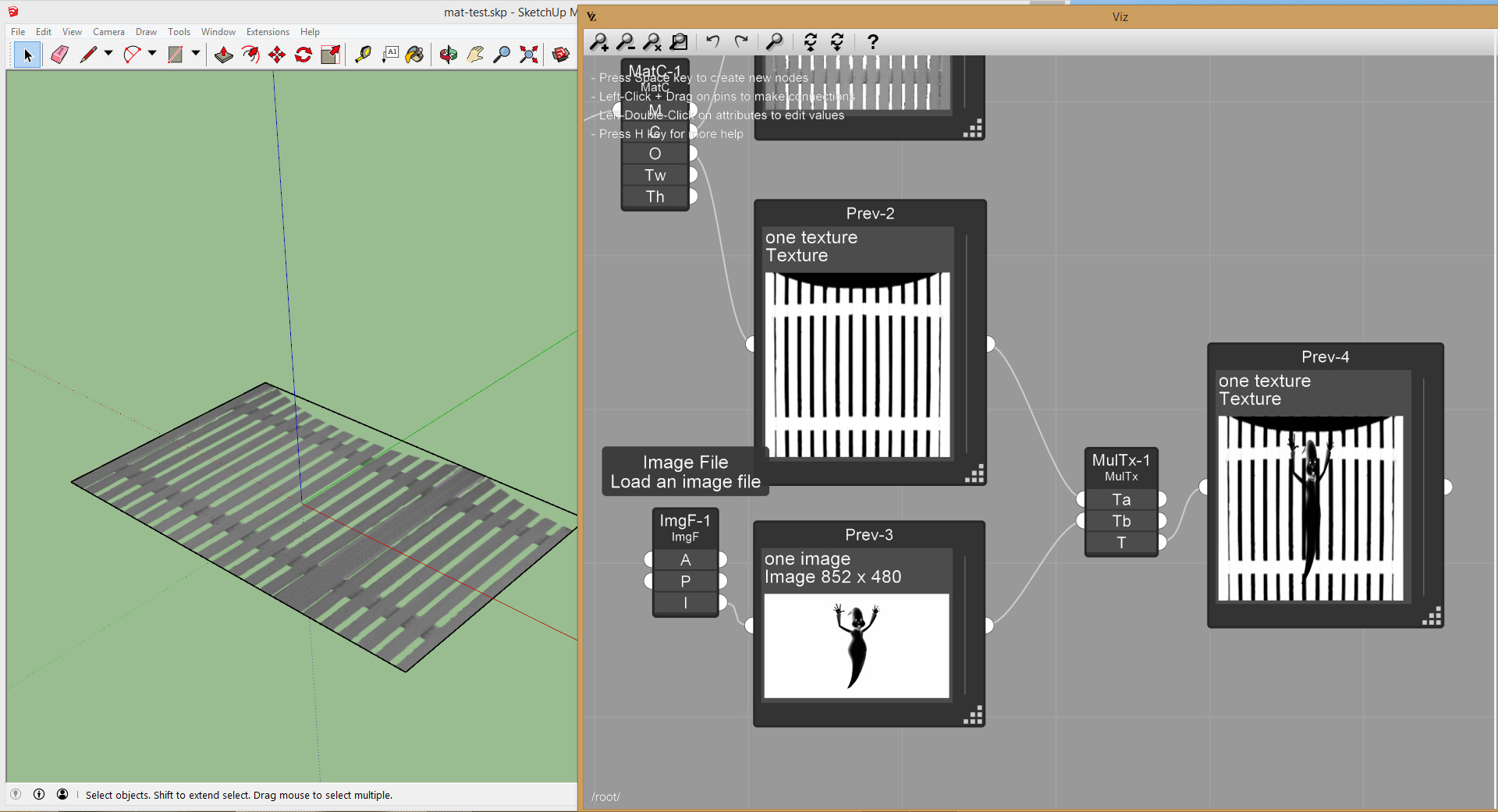The width and height of the screenshot is (1498, 812).
Task: Click the zoom in icon in Viz
Action: 599,42
